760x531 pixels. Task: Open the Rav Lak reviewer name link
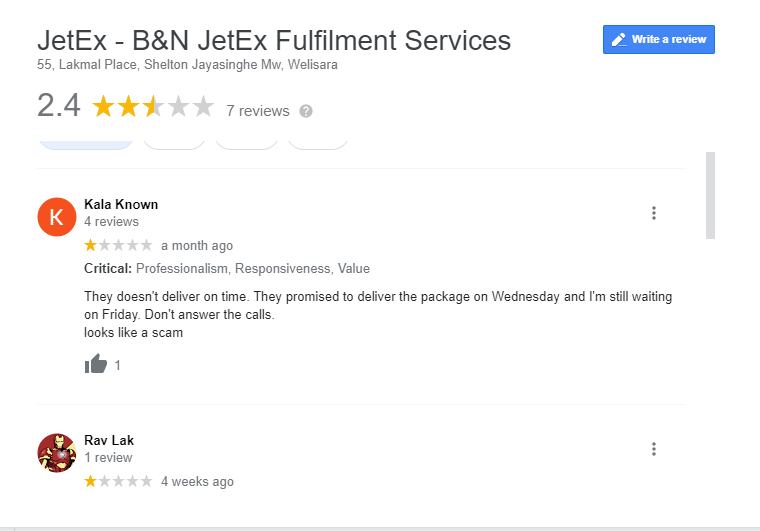pyautogui.click(x=109, y=440)
